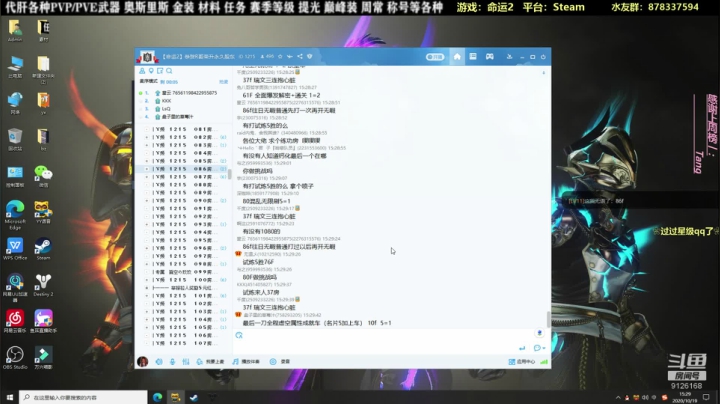The width and height of the screenshot is (720, 404).
Task: Click the 我要上麦 button
Action: 210,362
